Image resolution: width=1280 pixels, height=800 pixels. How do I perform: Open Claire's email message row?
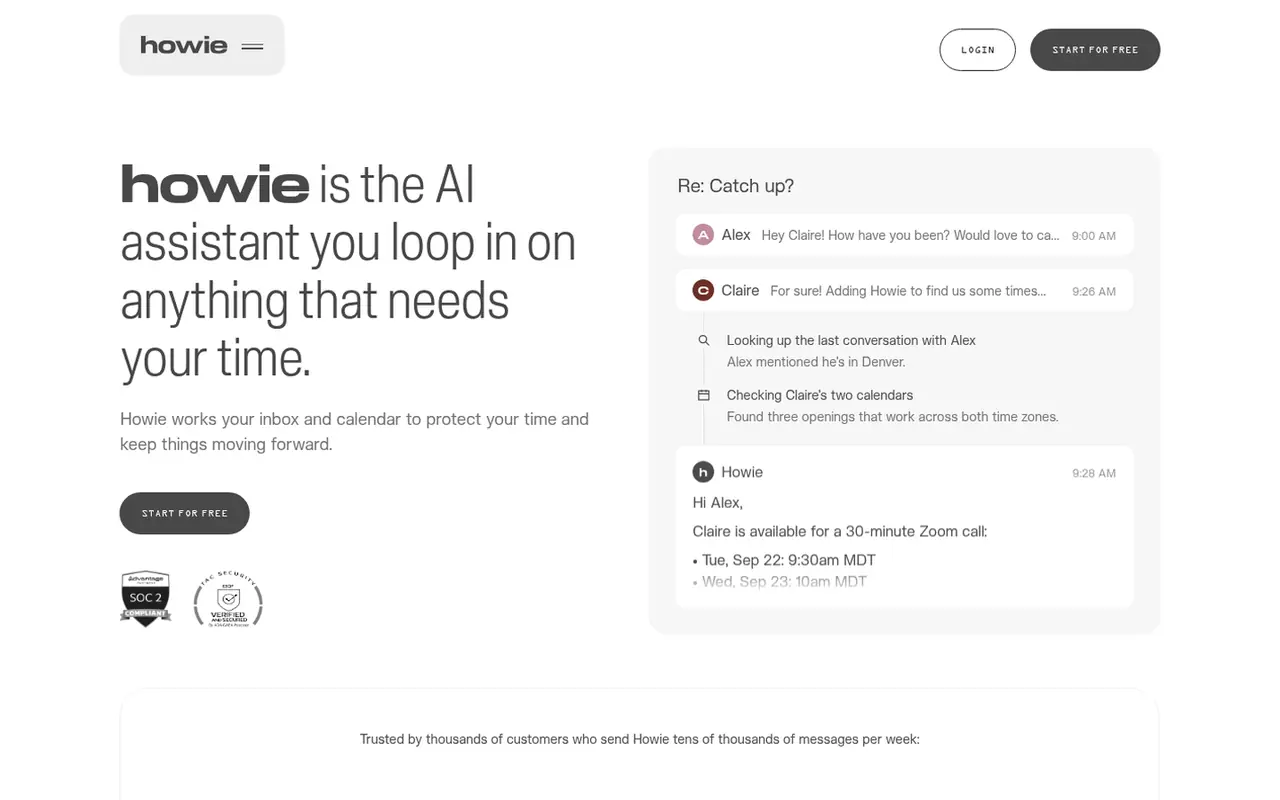905,290
